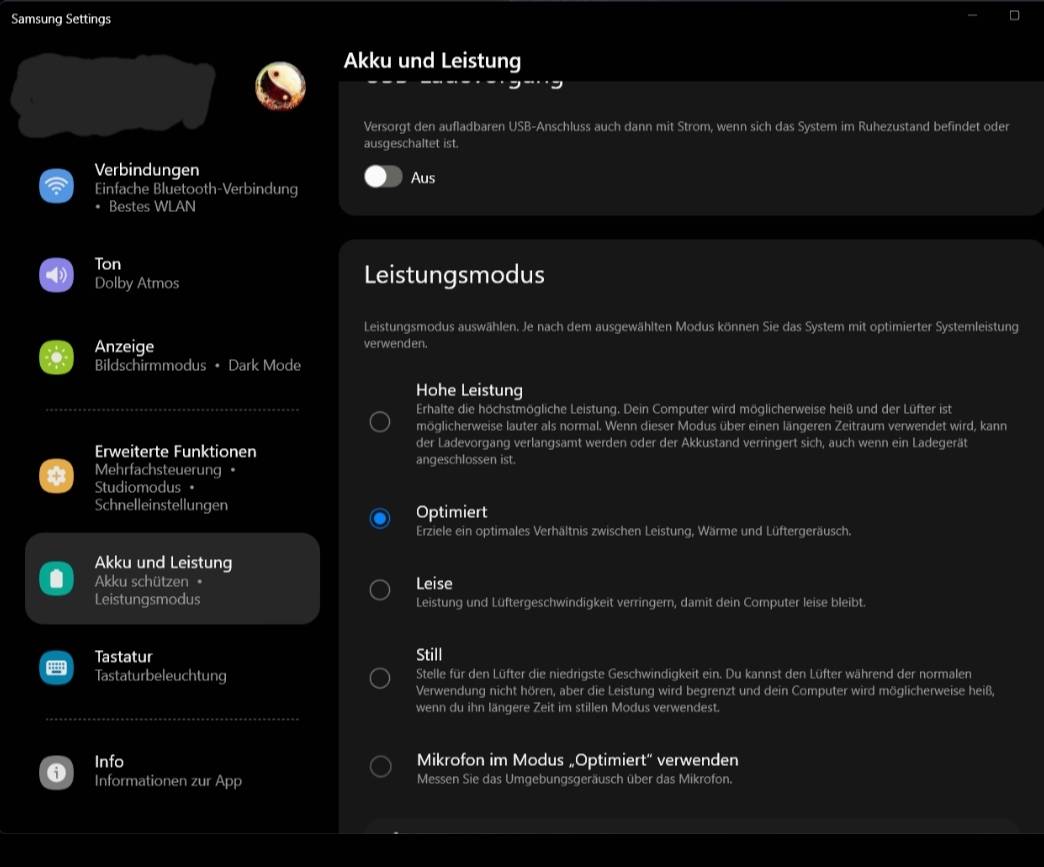This screenshot has width=1044, height=867.
Task: Click the Akku und Leistung battery icon
Action: click(x=56, y=579)
